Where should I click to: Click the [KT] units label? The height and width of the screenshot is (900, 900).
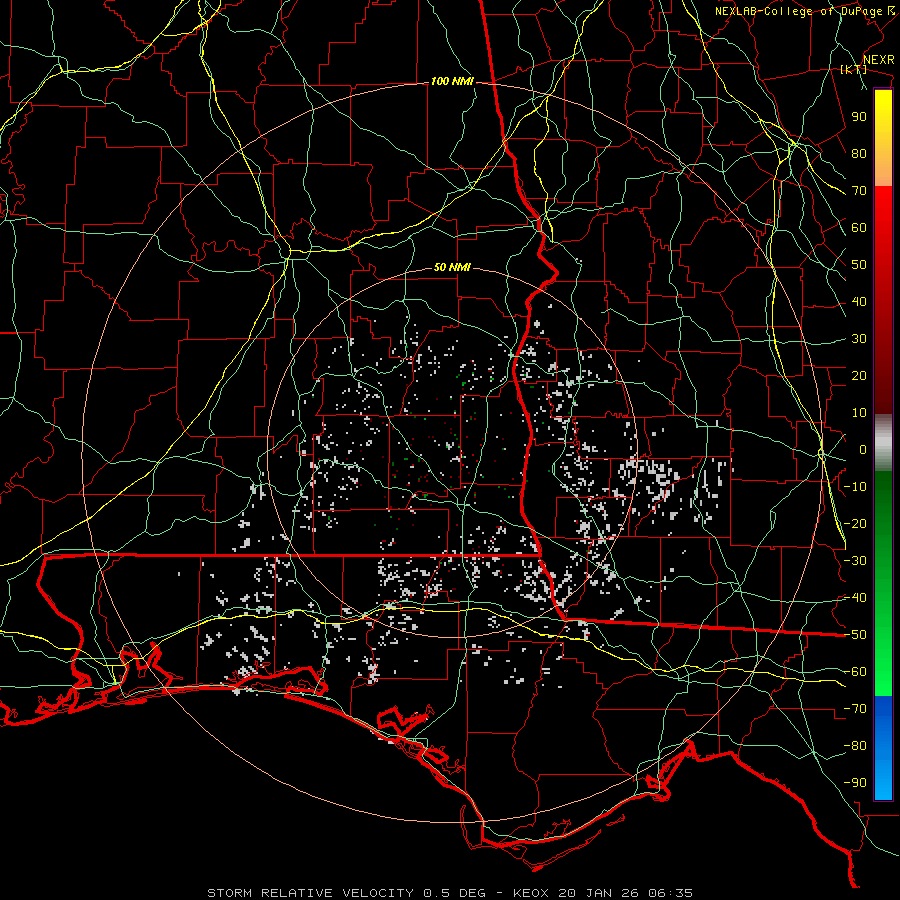(x=854, y=69)
